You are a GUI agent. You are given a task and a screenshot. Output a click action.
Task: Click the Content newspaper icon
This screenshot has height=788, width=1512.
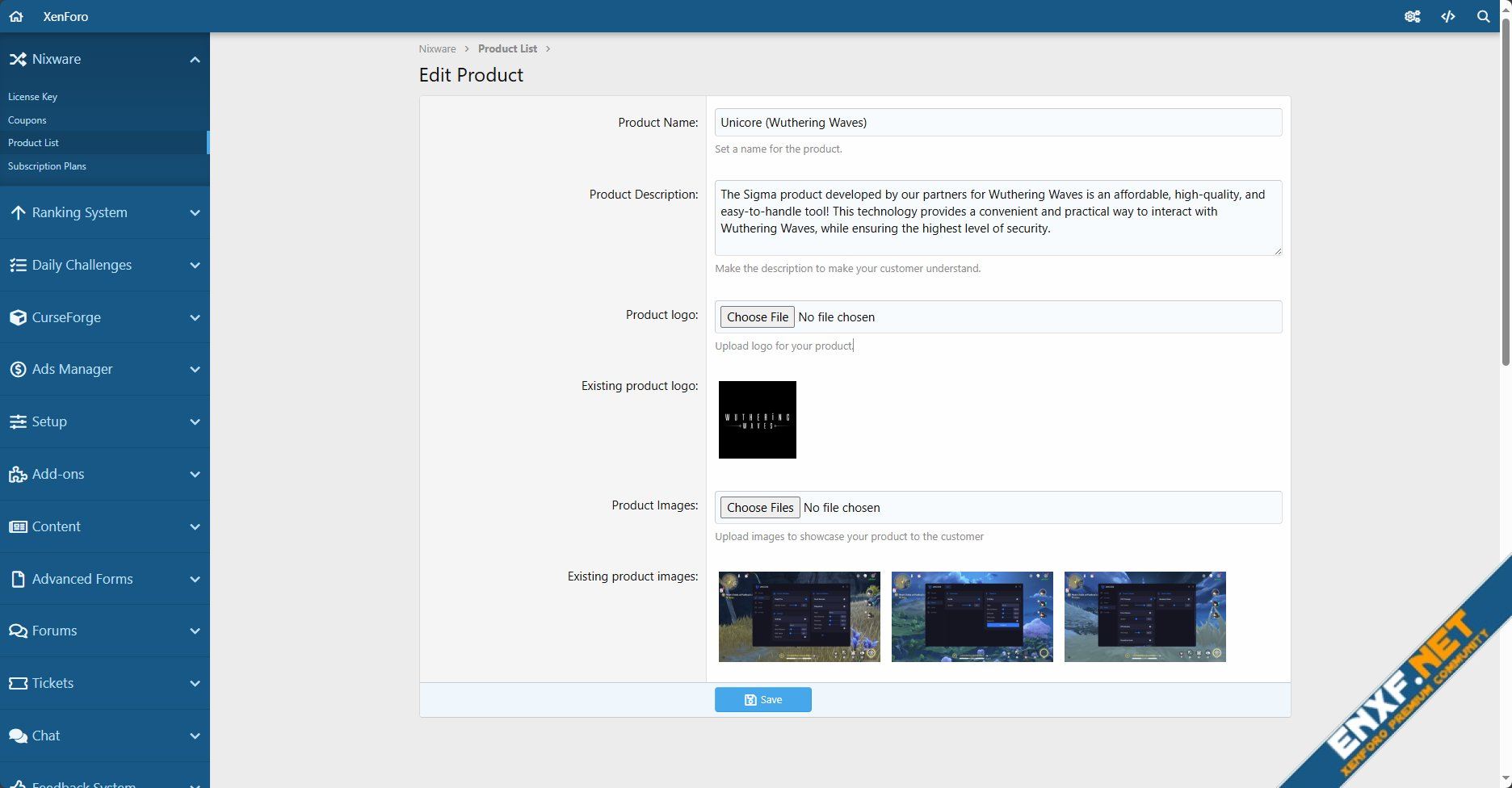[x=18, y=526]
